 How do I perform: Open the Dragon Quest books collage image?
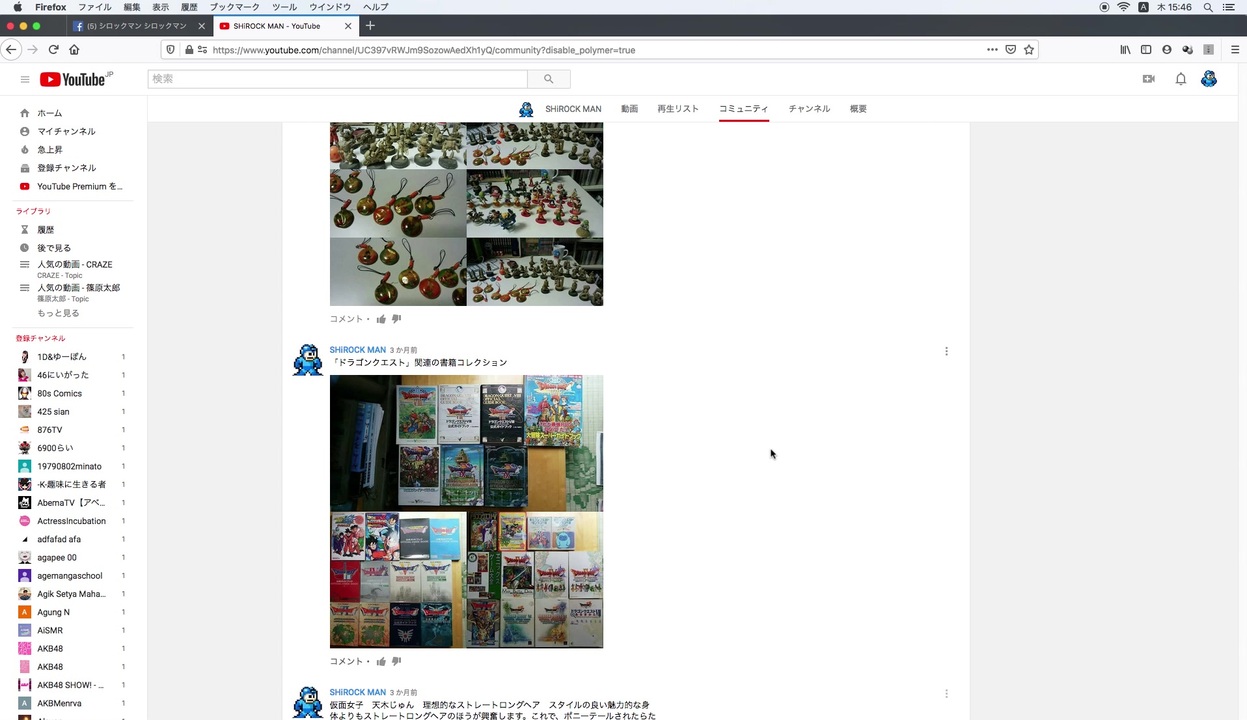466,511
